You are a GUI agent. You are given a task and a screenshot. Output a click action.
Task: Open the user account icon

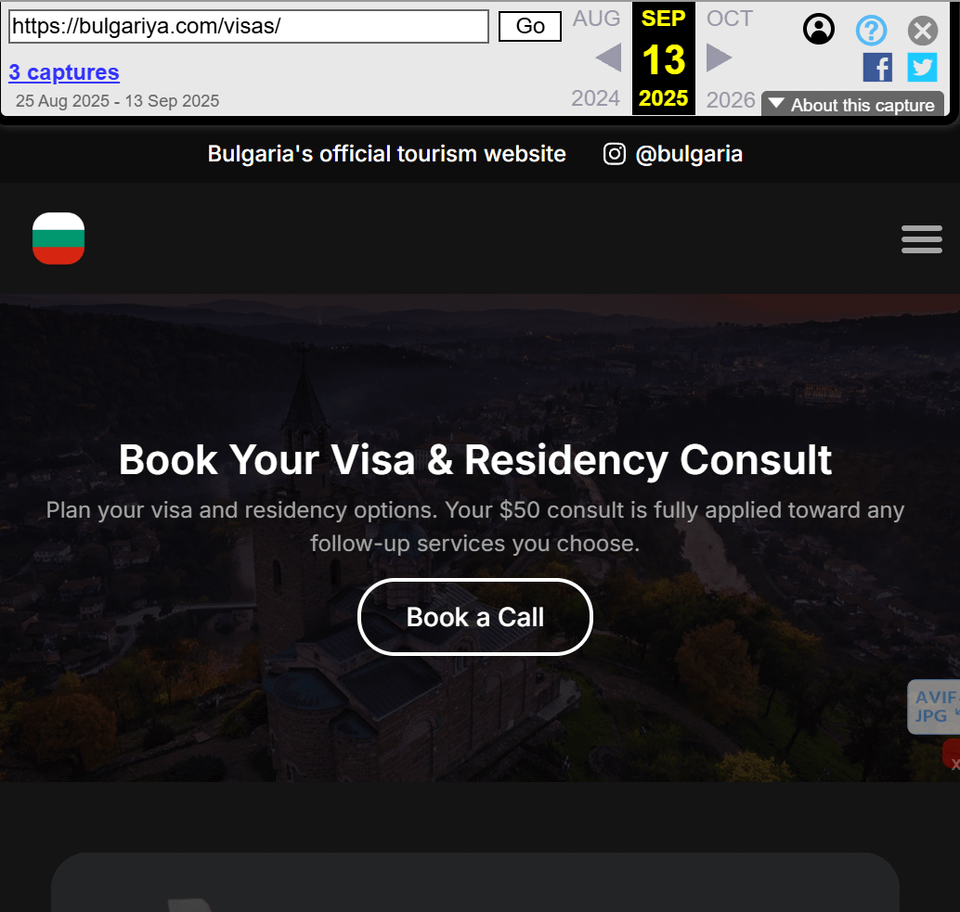coord(819,29)
